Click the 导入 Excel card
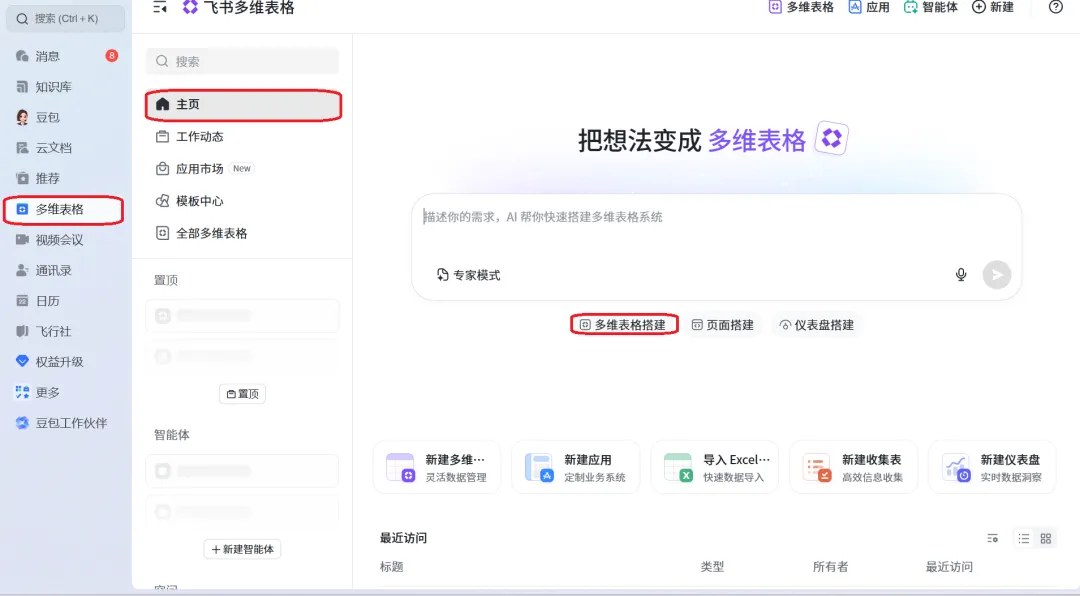This screenshot has width=1080, height=596. pyautogui.click(x=715, y=468)
